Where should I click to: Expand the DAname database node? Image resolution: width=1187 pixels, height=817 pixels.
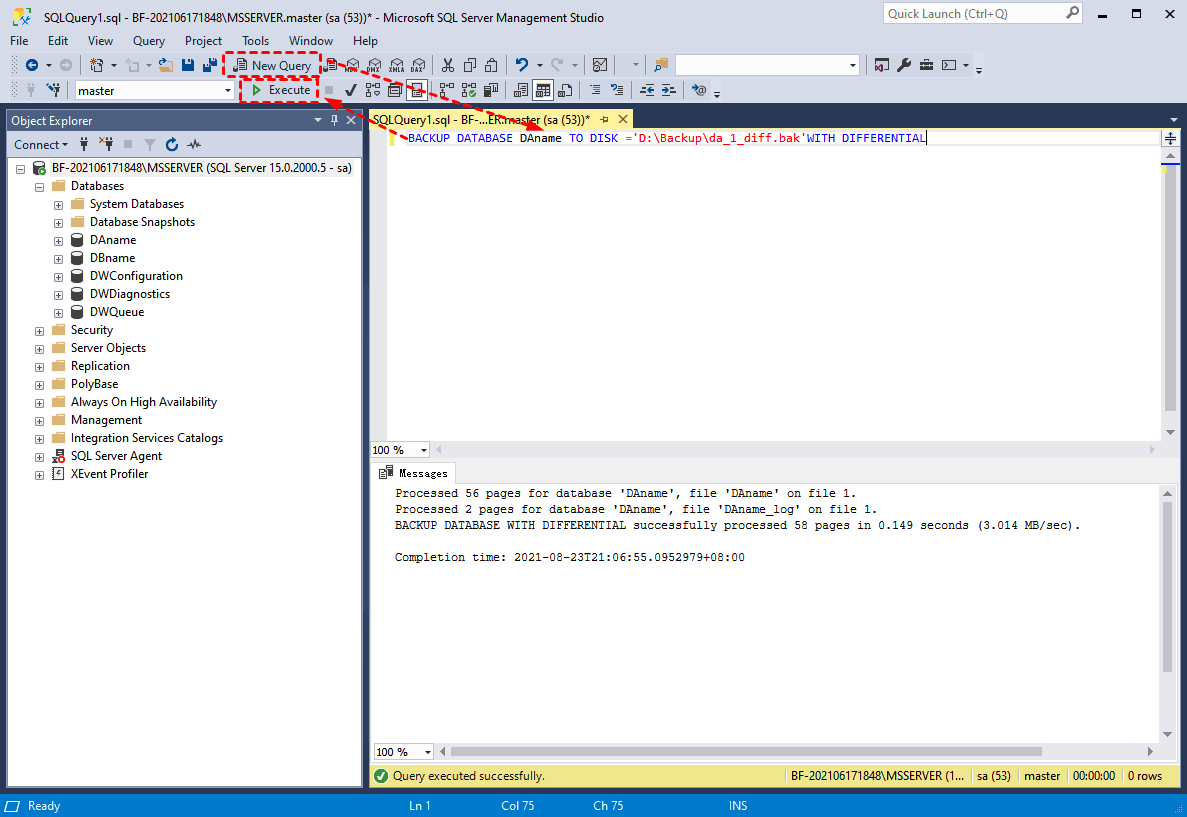pos(58,239)
